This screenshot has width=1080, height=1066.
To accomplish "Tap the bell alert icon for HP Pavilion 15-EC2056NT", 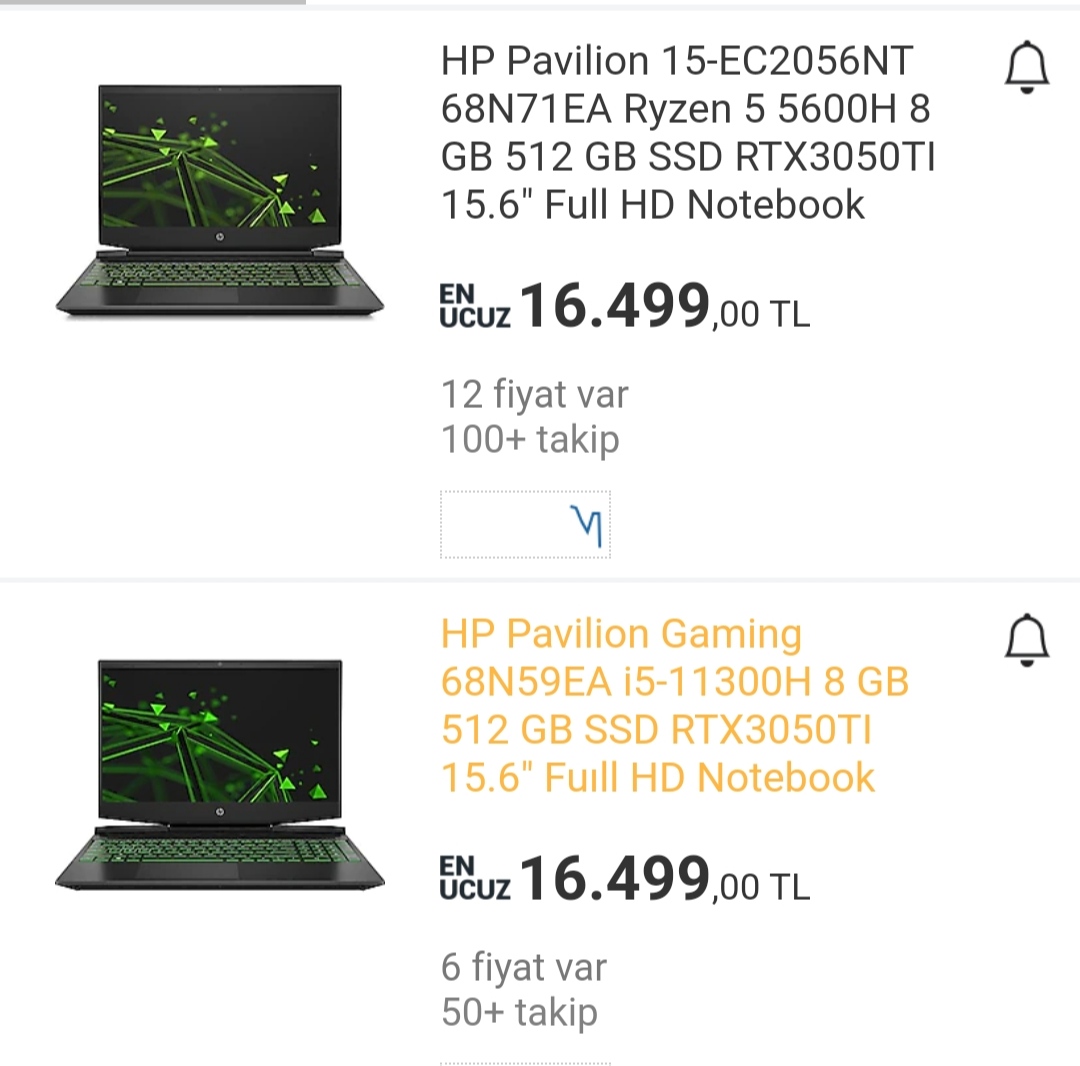I will 1026,69.
